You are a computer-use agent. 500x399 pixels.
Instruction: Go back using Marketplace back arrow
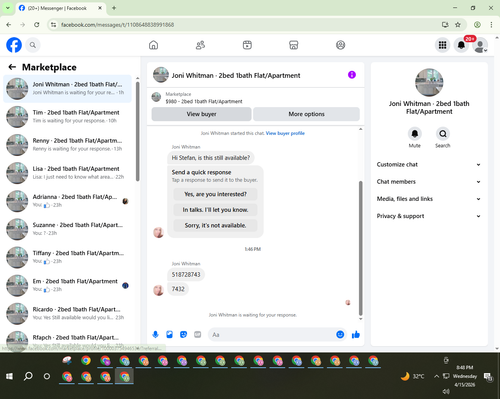(12, 67)
